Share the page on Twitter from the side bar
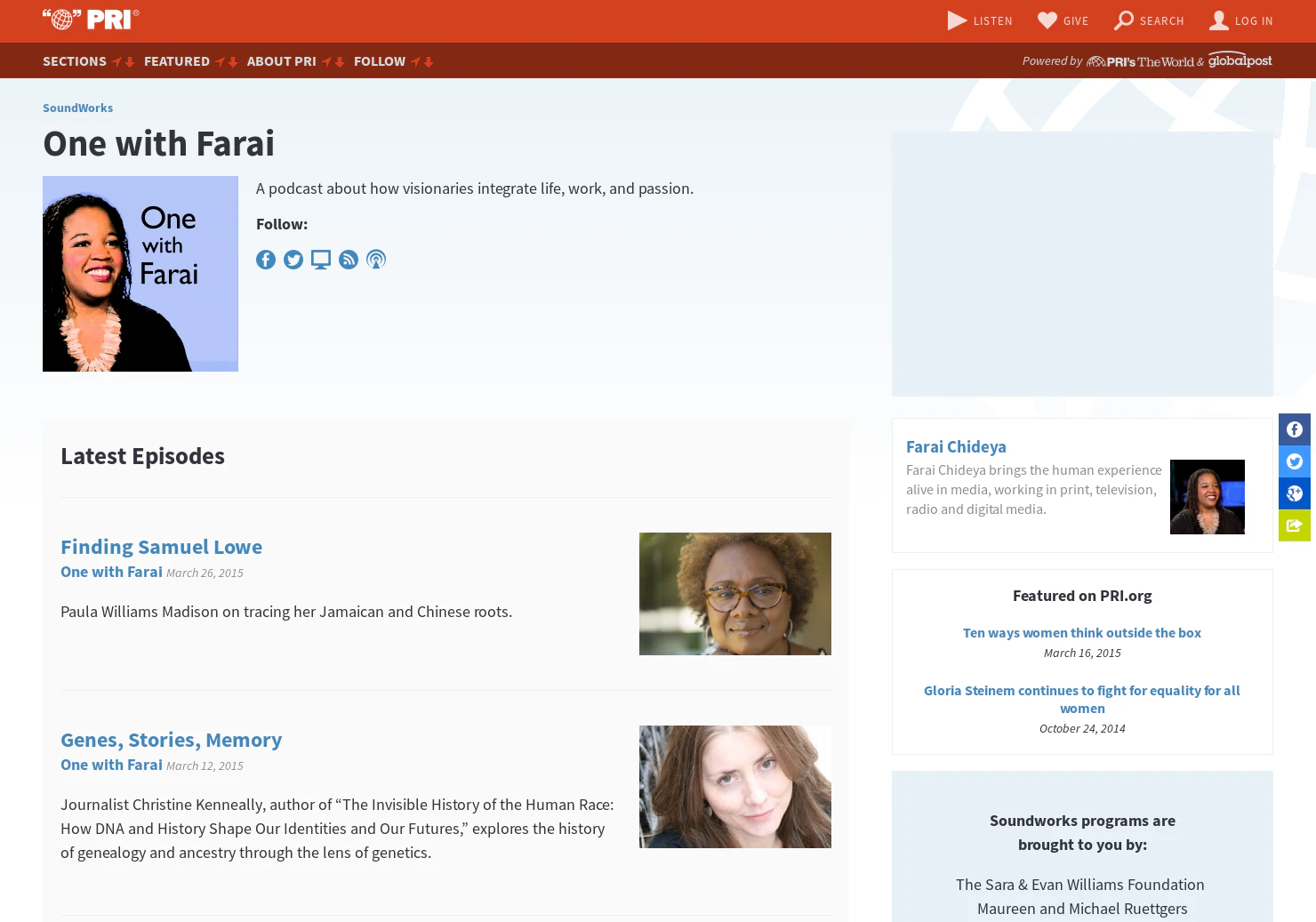1316x922 pixels. click(1295, 461)
